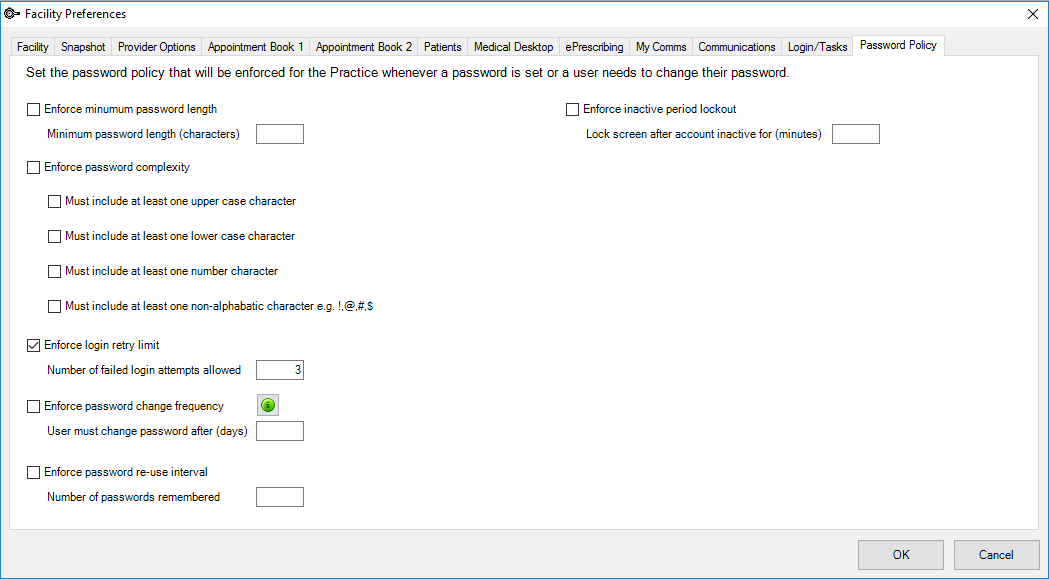The height and width of the screenshot is (579, 1049).
Task: Select the Password Policy tab
Action: [x=898, y=45]
